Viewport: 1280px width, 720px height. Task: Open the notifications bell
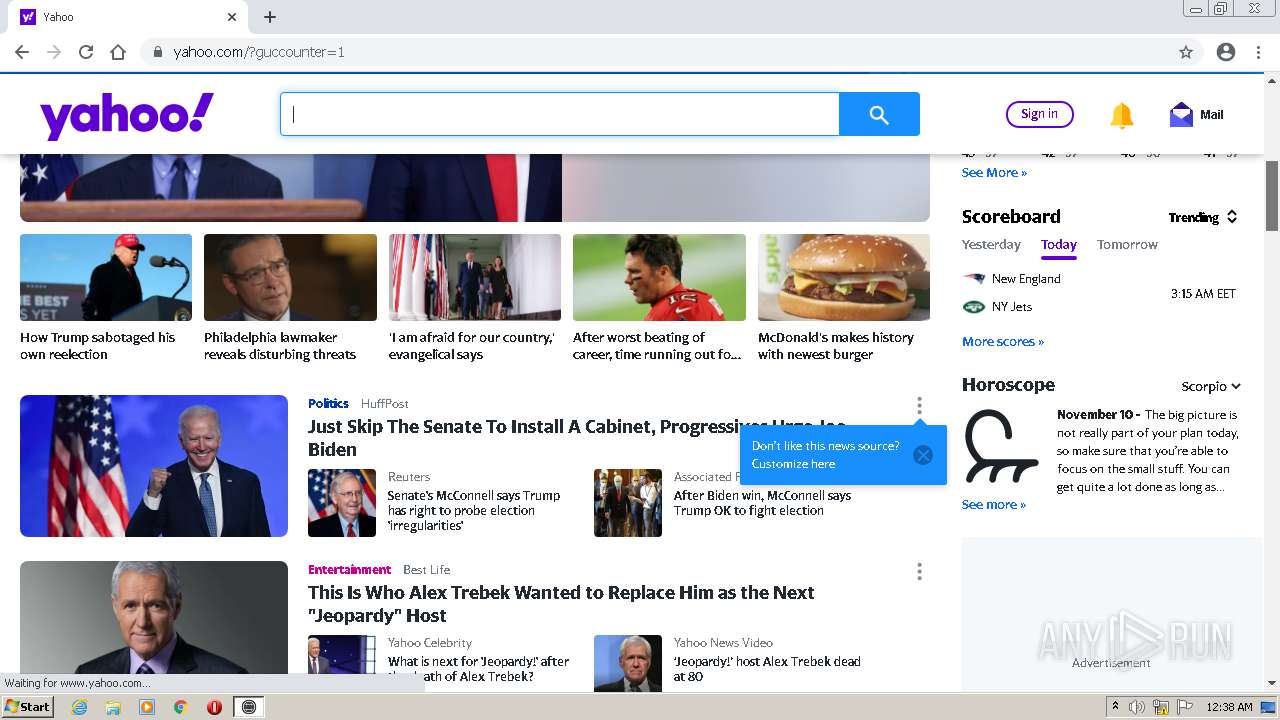pyautogui.click(x=1122, y=116)
